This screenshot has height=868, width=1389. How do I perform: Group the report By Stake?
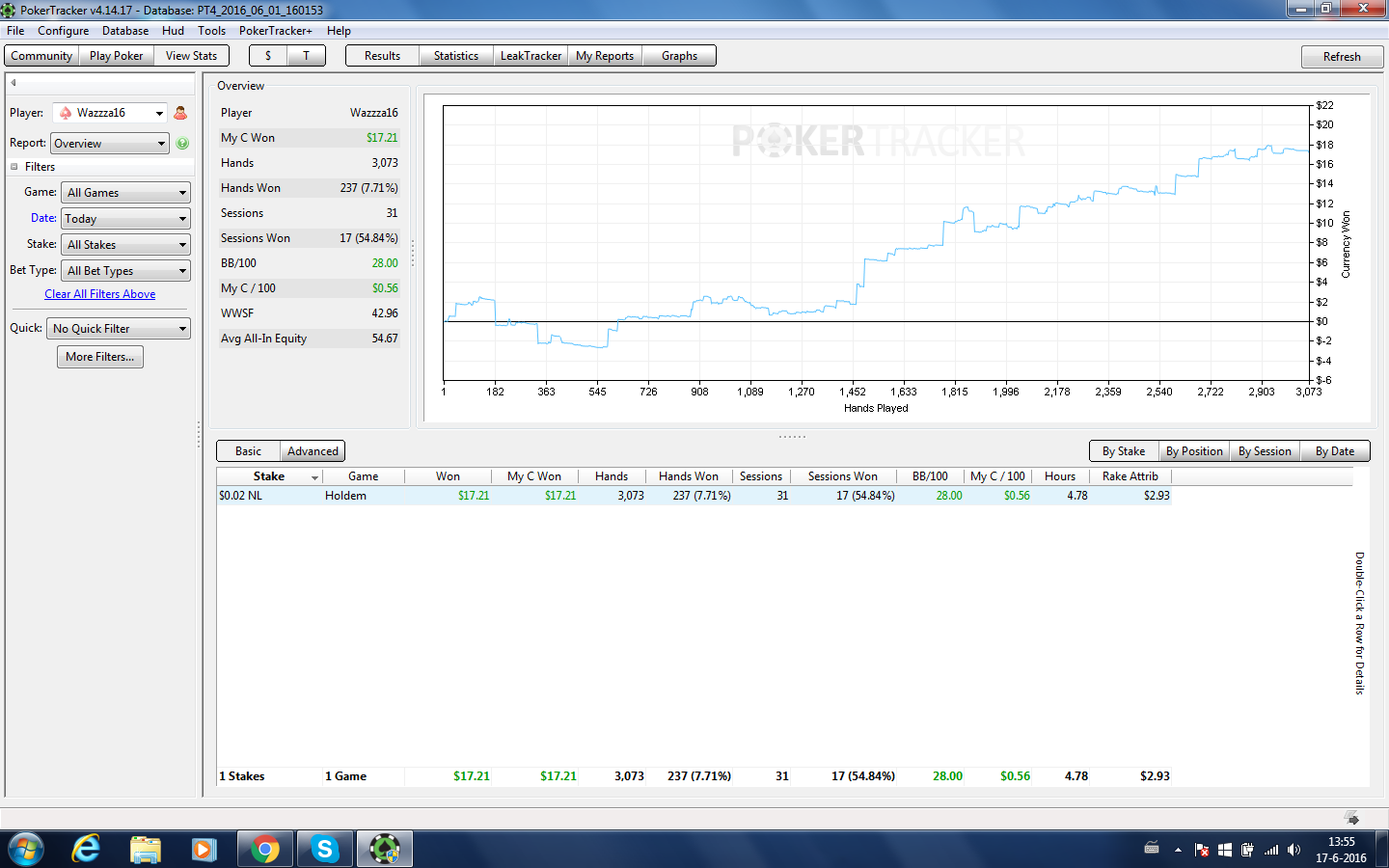(x=1124, y=451)
